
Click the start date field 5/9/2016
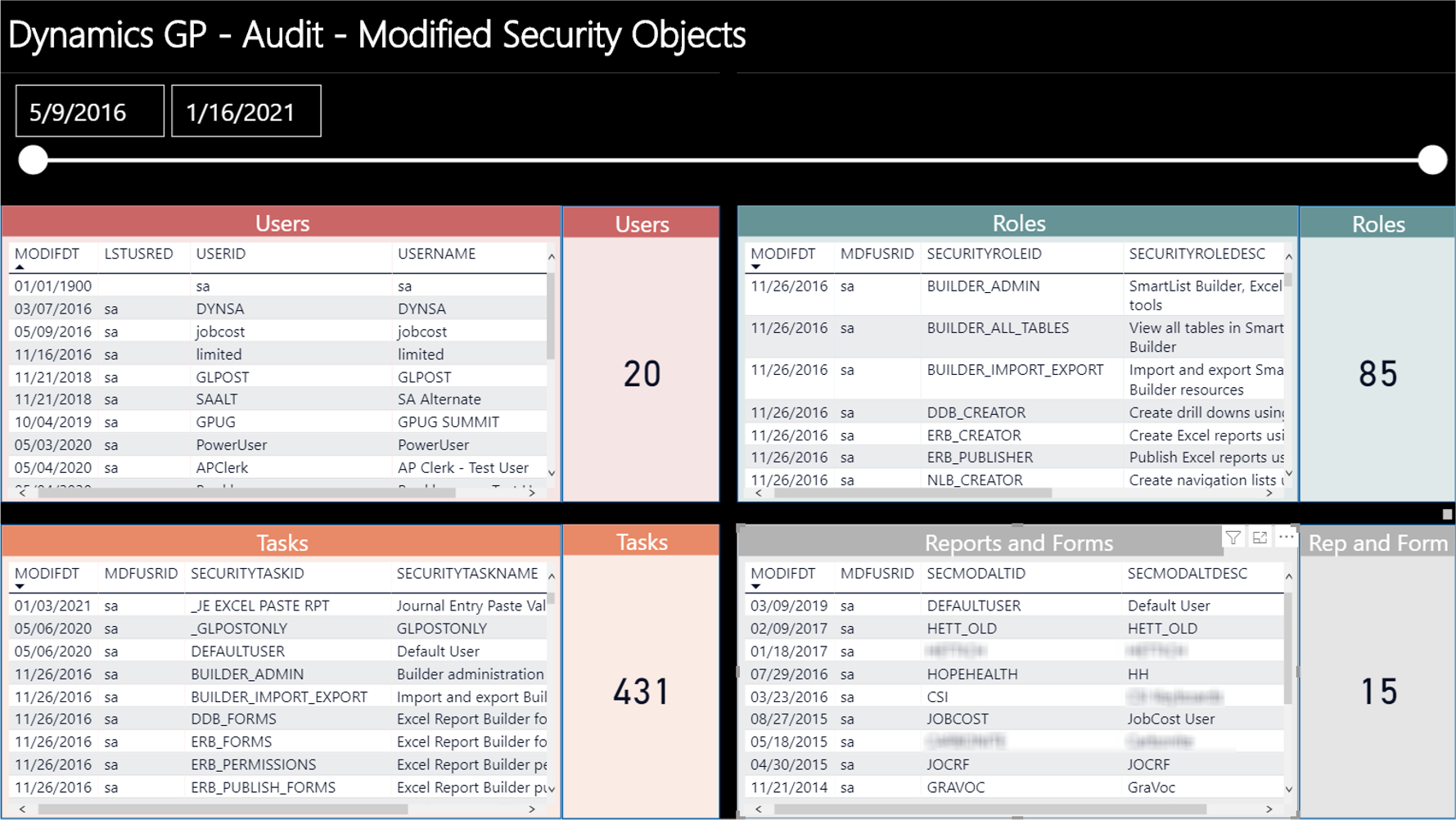[89, 111]
